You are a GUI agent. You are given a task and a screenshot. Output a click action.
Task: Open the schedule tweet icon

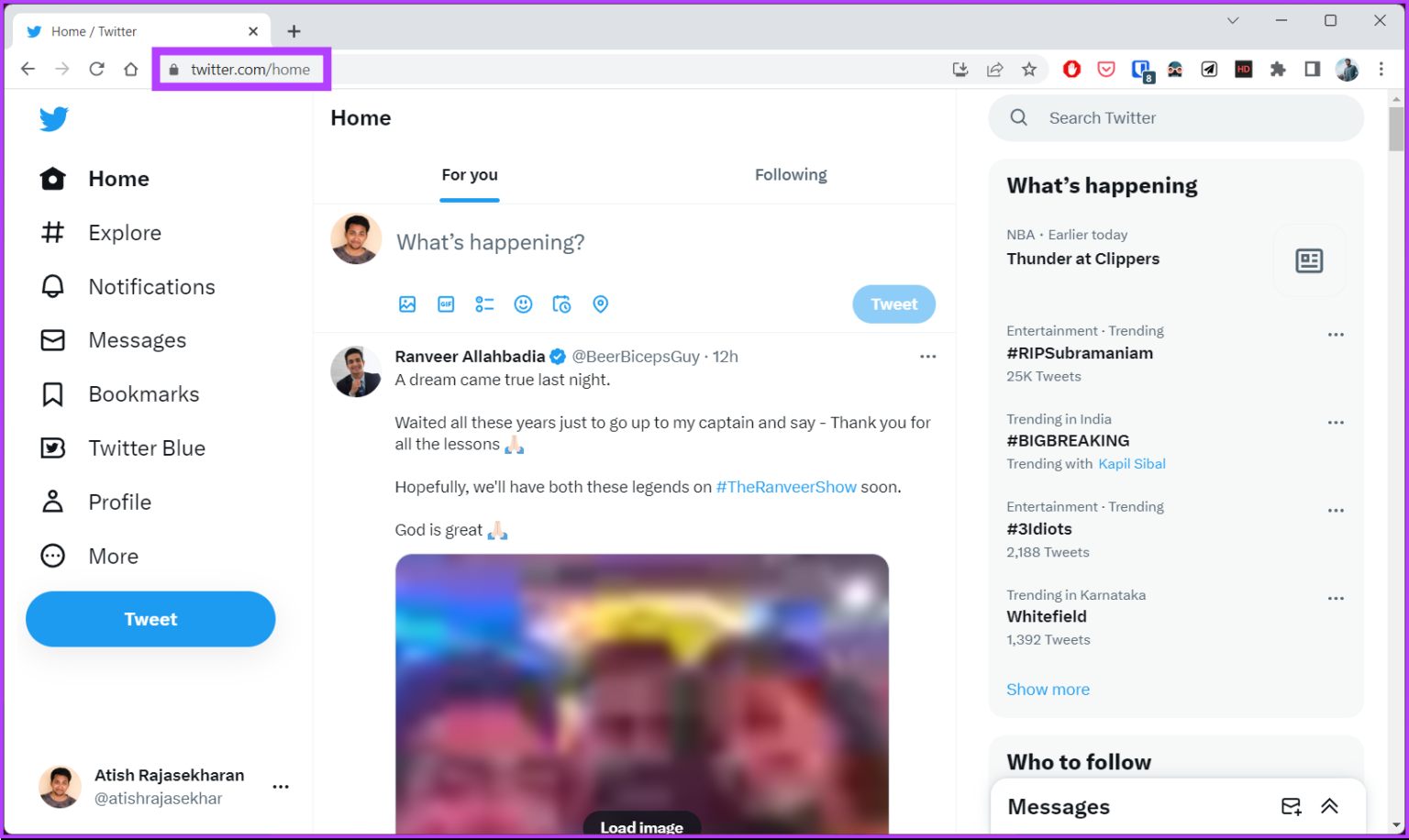coord(561,304)
